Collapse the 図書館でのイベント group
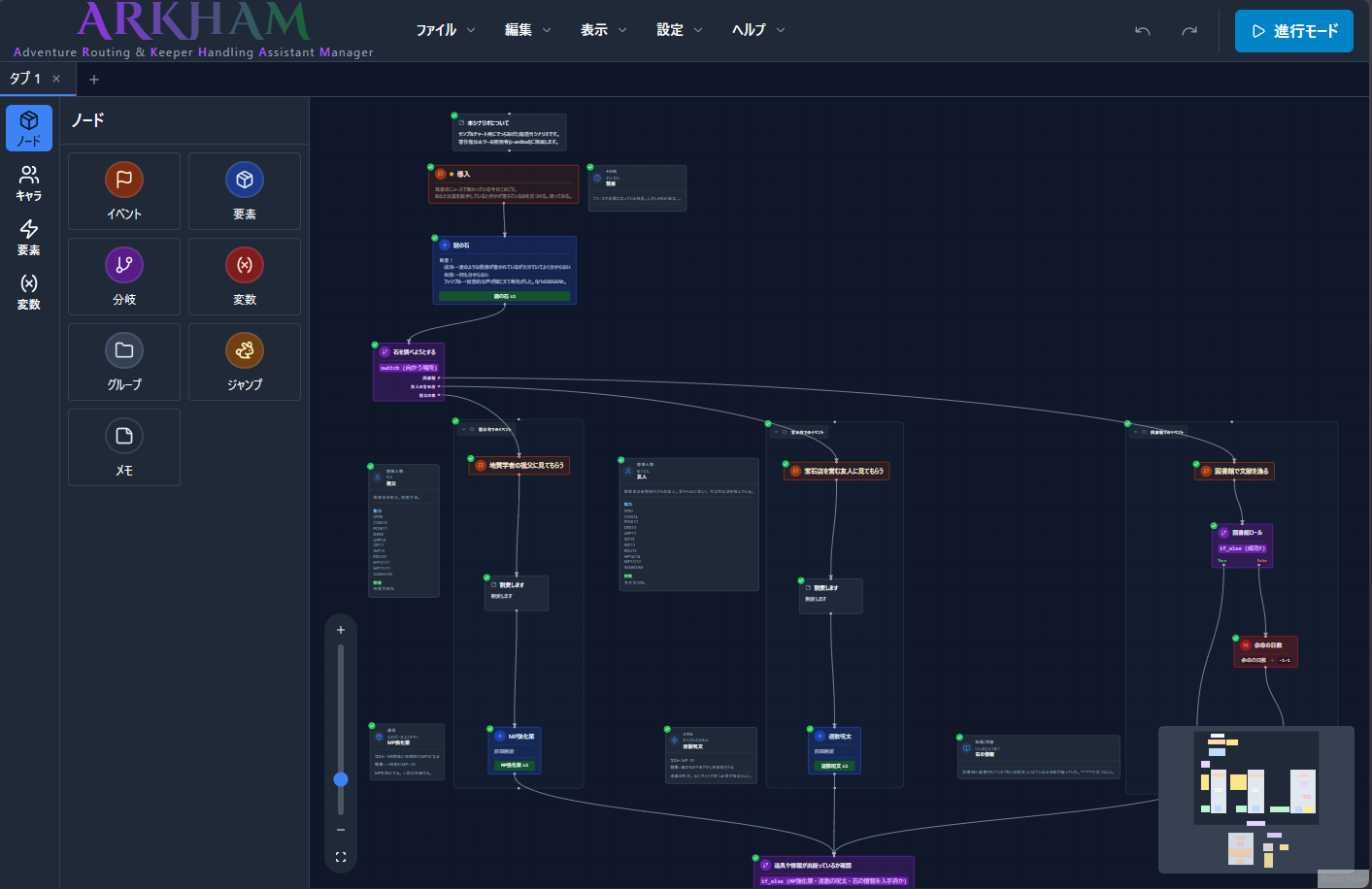This screenshot has width=1372, height=889. (1136, 432)
